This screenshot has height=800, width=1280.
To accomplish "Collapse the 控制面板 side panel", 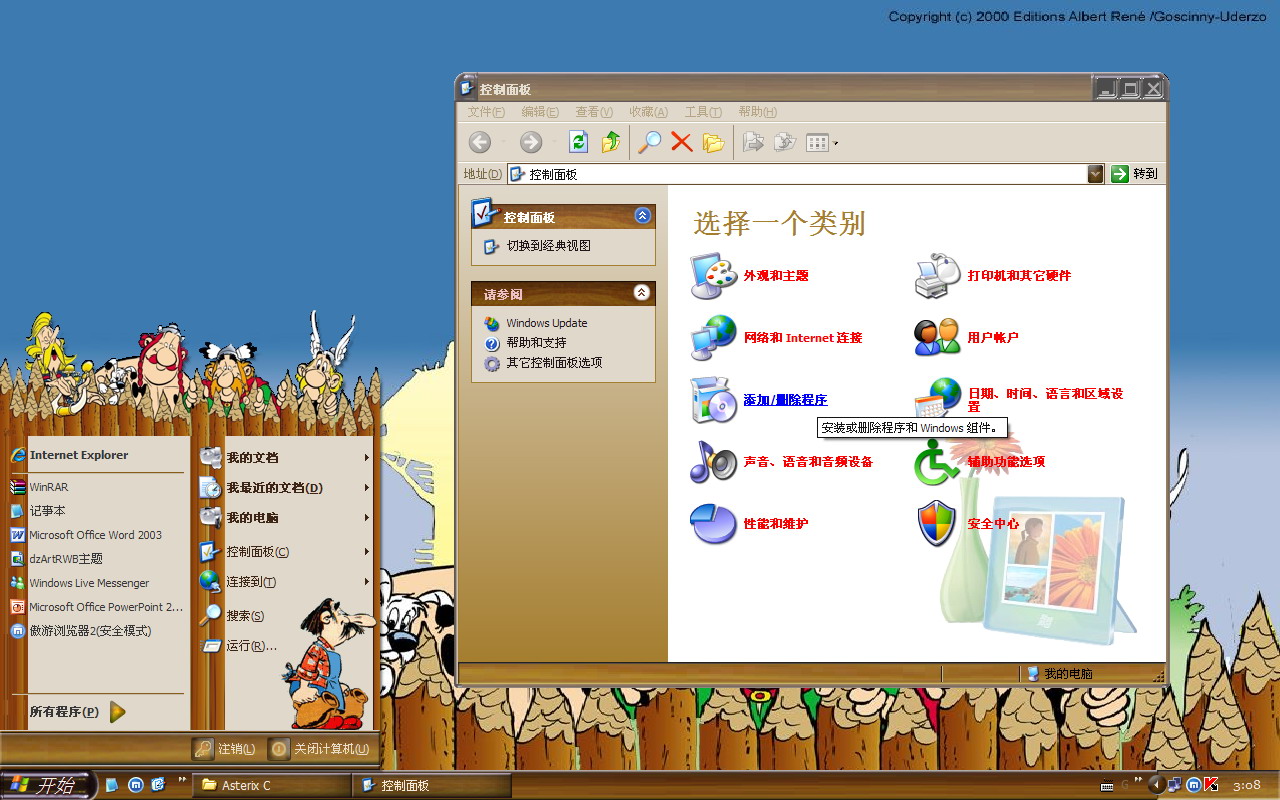I will tap(642, 216).
